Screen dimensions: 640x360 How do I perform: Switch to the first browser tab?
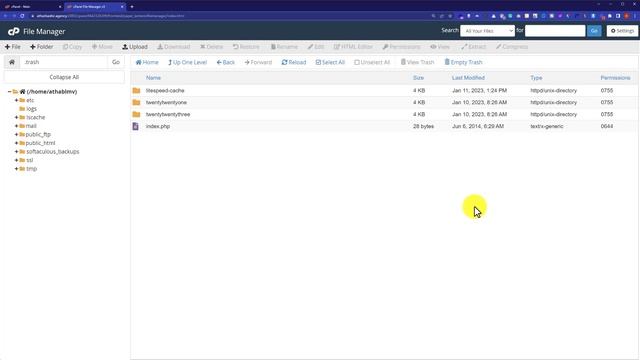[32, 7]
